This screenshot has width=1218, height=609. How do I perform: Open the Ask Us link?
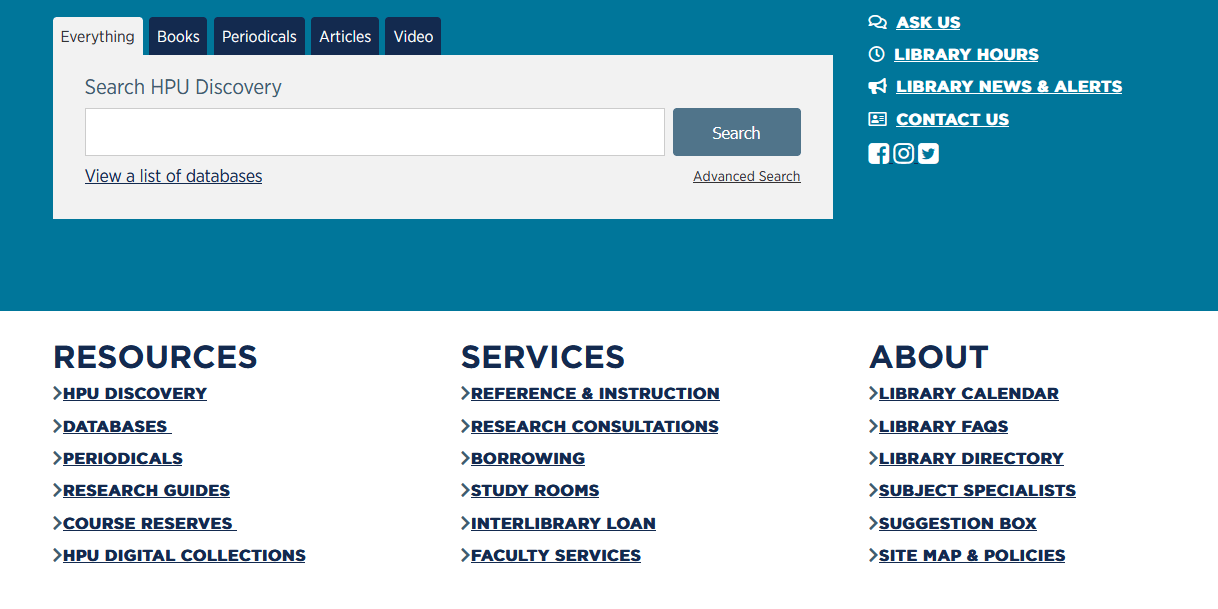[928, 22]
